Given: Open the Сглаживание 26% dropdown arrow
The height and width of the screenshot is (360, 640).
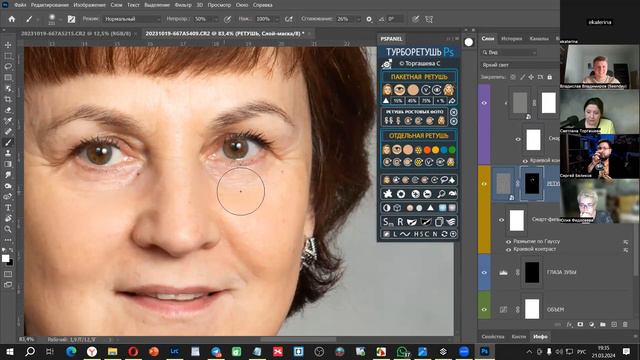Looking at the screenshot, I should 358,19.
